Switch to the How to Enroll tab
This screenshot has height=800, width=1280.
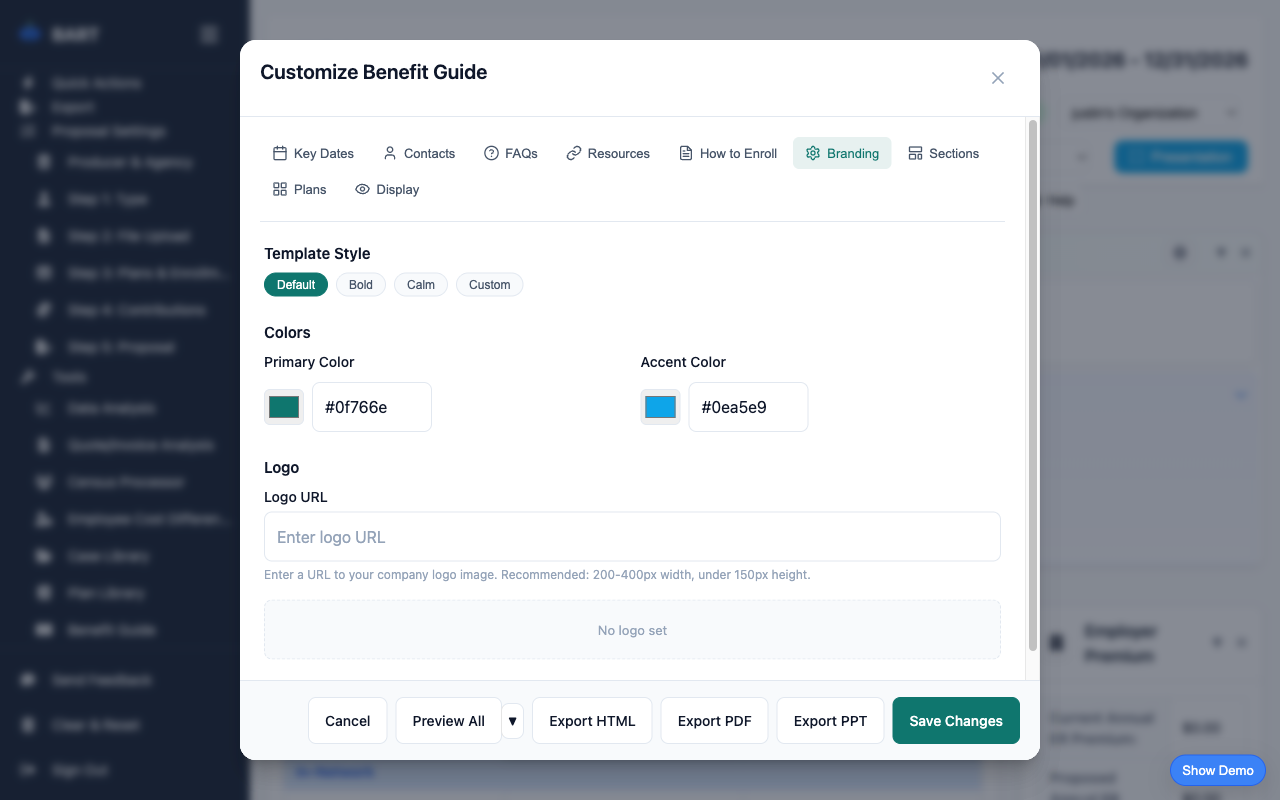pos(727,152)
